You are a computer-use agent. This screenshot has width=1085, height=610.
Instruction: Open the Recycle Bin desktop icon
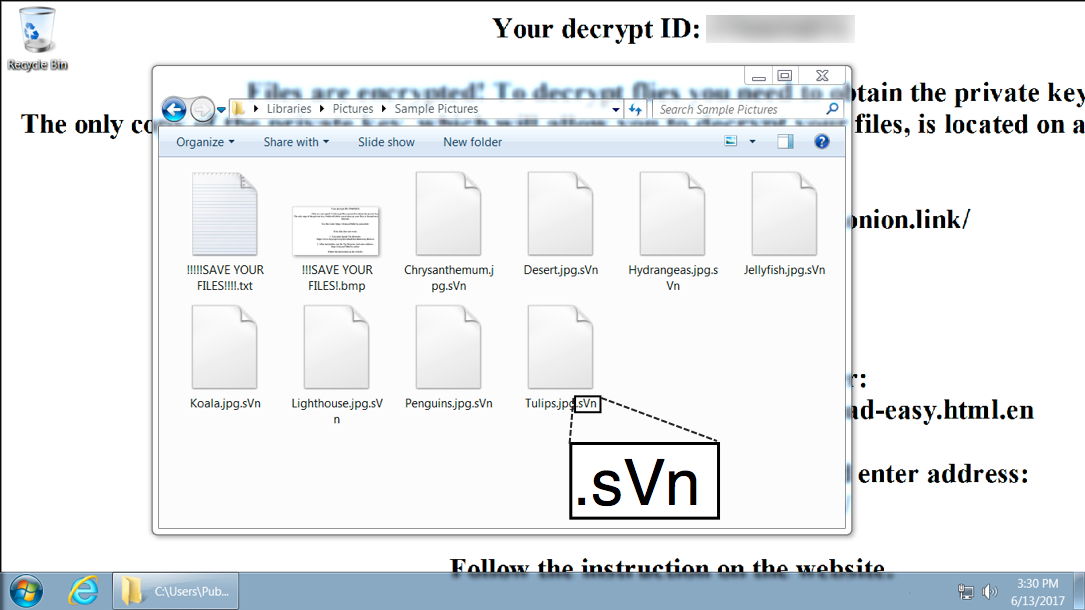point(37,39)
